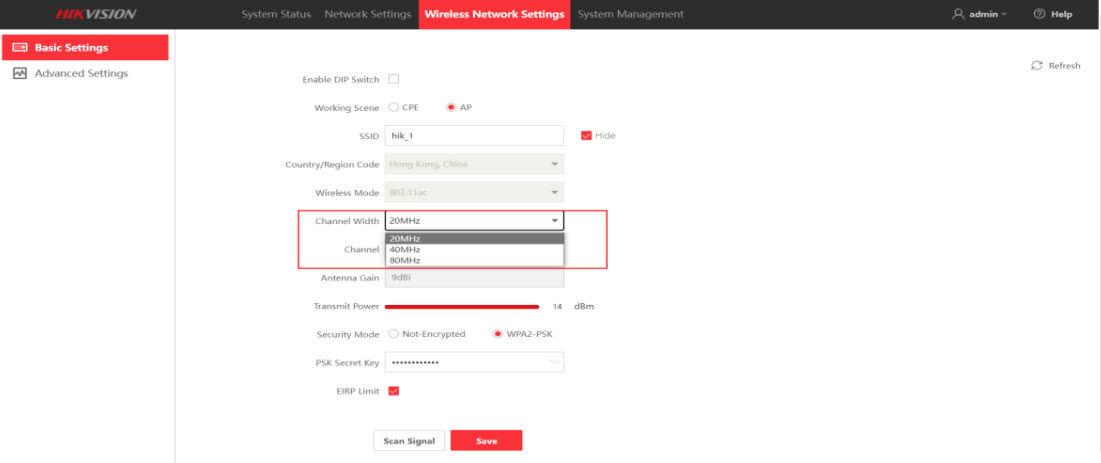Image resolution: width=1101 pixels, height=463 pixels.
Task: Click the SSID input field
Action: [x=474, y=135]
